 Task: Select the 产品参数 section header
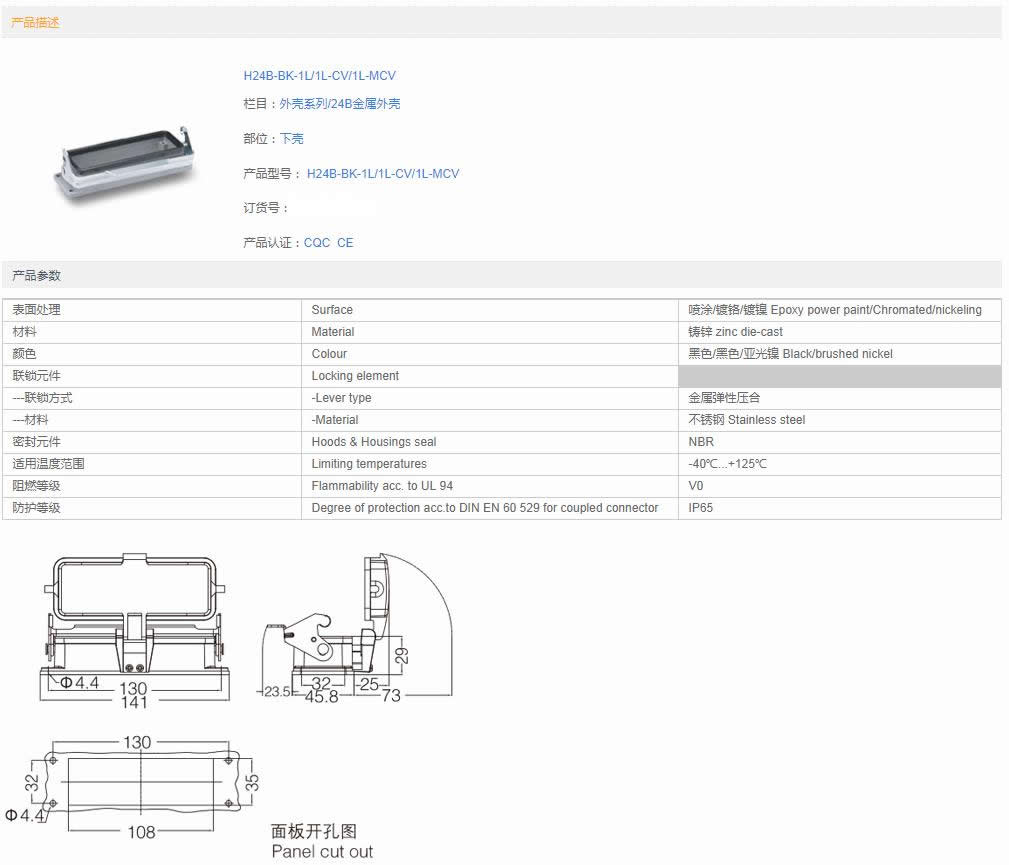(x=36, y=275)
